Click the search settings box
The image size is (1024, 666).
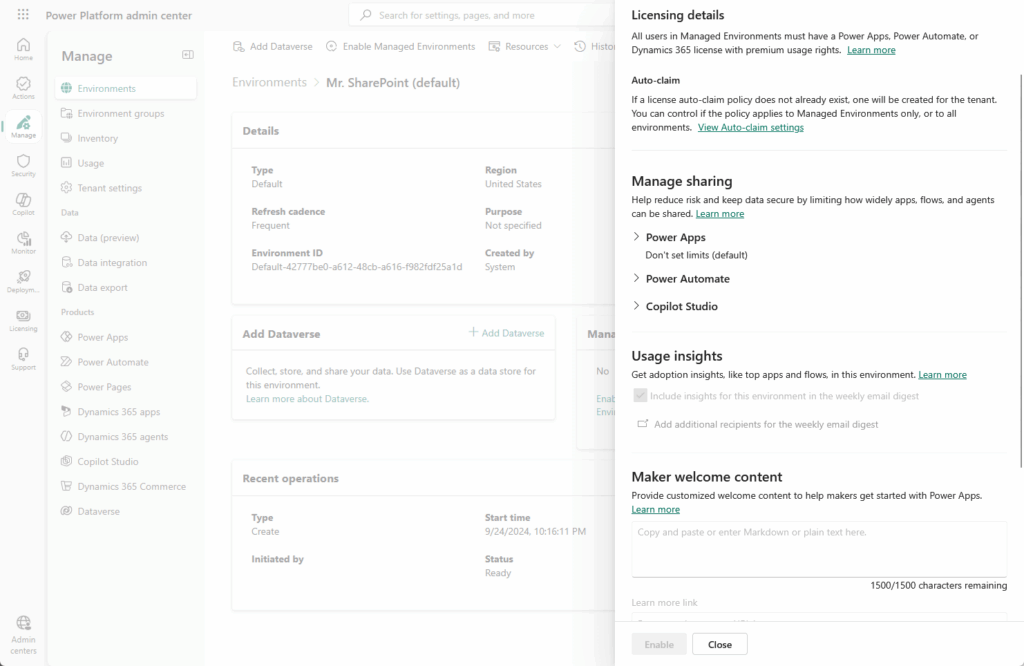[483, 15]
